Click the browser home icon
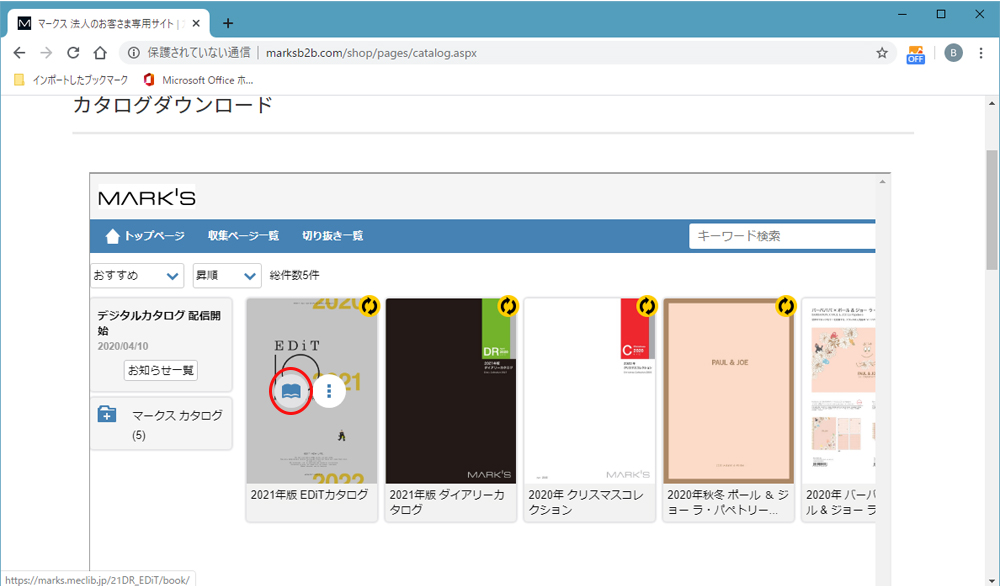The image size is (1000, 586). coord(100,53)
